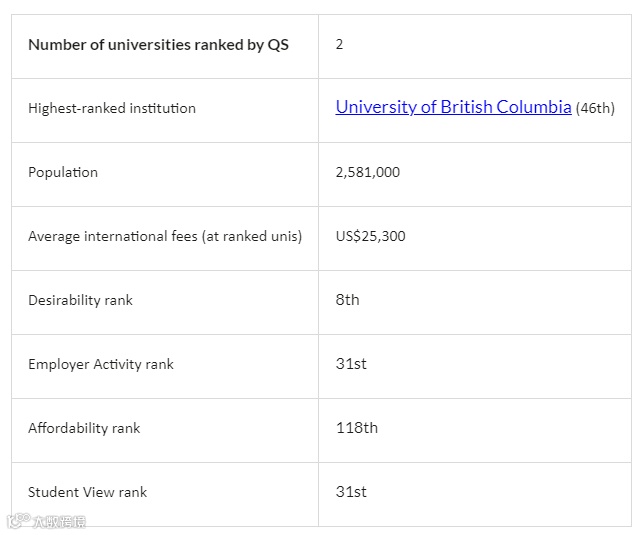Select the Employer Activity value "31st"
644x535 pixels.
(x=351, y=364)
